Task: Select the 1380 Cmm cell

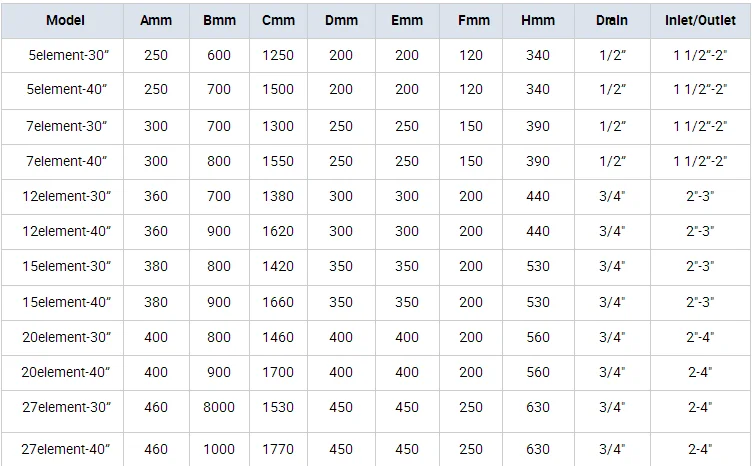Action: pyautogui.click(x=278, y=196)
